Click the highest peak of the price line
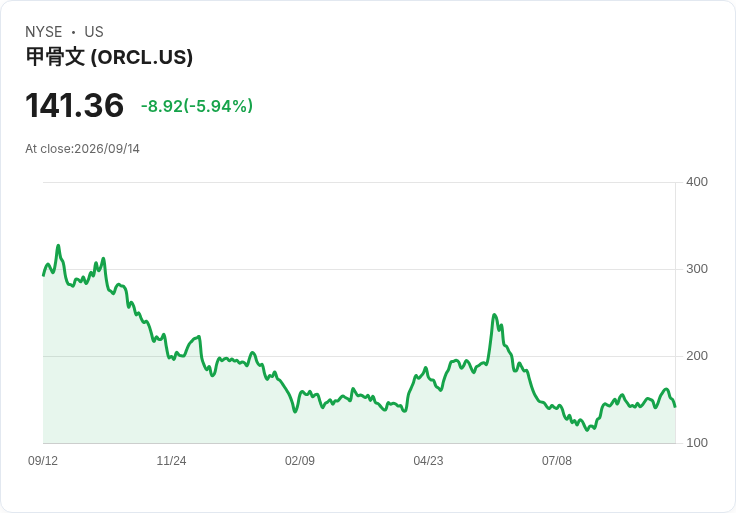This screenshot has width=736, height=513. 58,245
